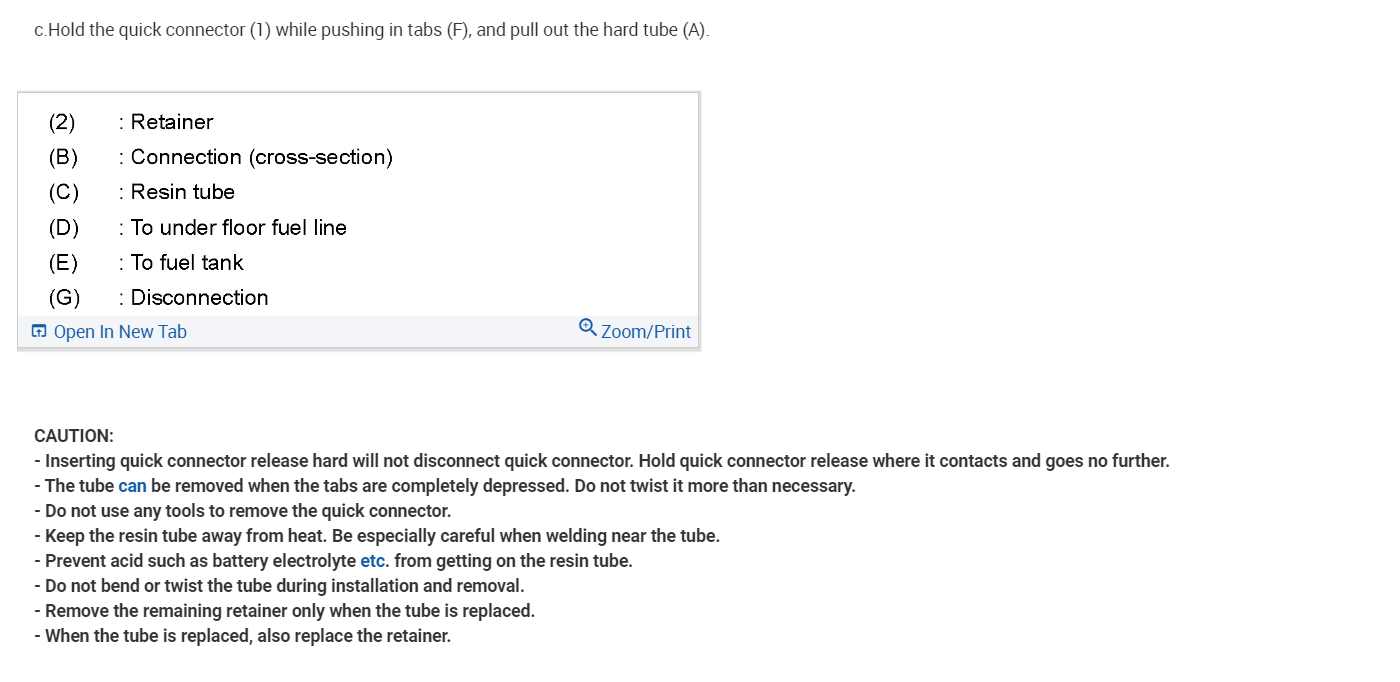Click the Zoom/Print magnifier icon

[x=588, y=328]
